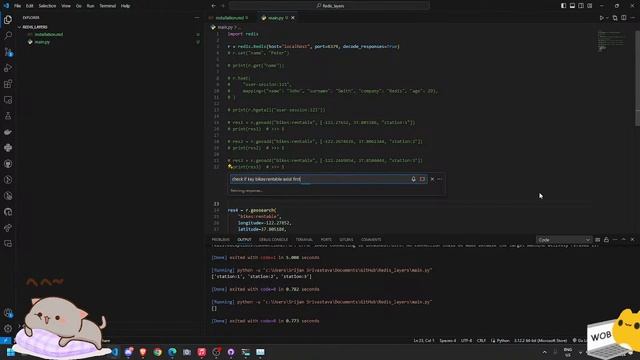The height and width of the screenshot is (360, 640).
Task: Click the CRLF line ending status item
Action: coord(481,340)
